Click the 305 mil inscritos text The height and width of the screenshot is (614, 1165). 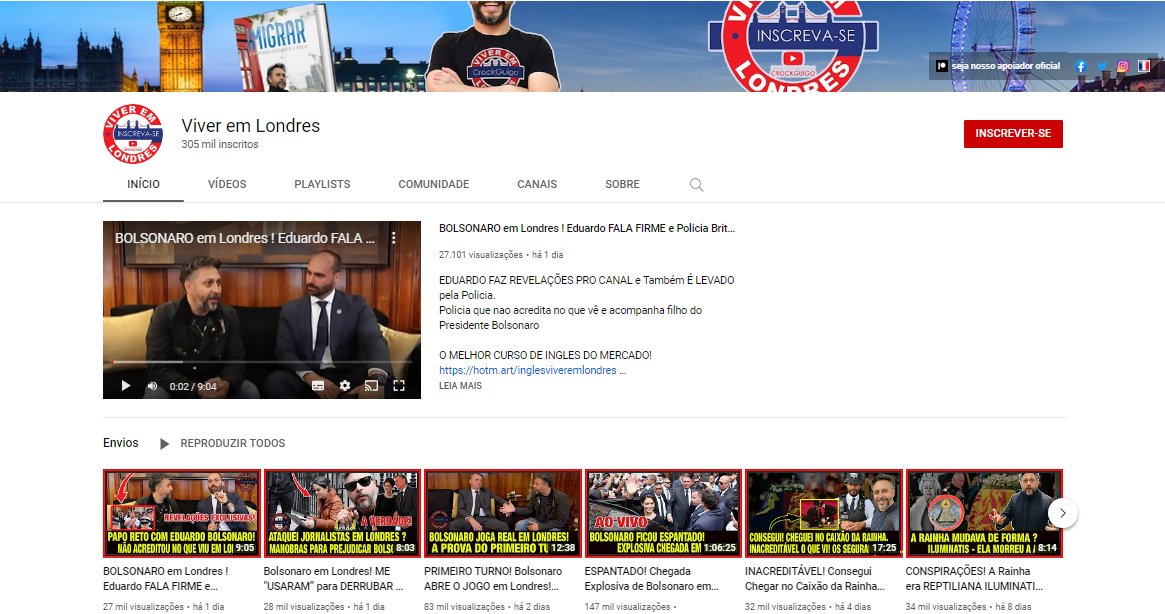[x=220, y=144]
